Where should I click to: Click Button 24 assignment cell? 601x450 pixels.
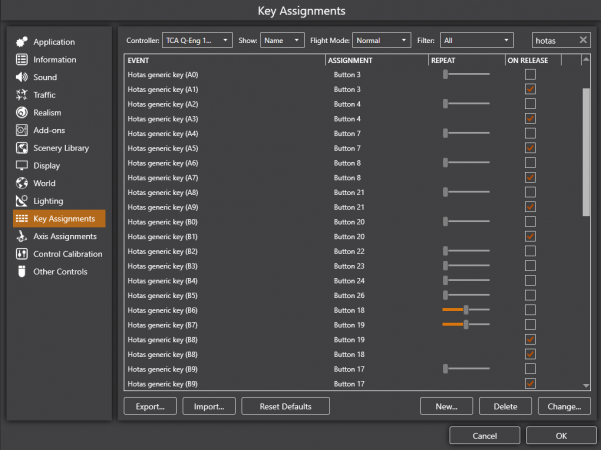pyautogui.click(x=349, y=281)
